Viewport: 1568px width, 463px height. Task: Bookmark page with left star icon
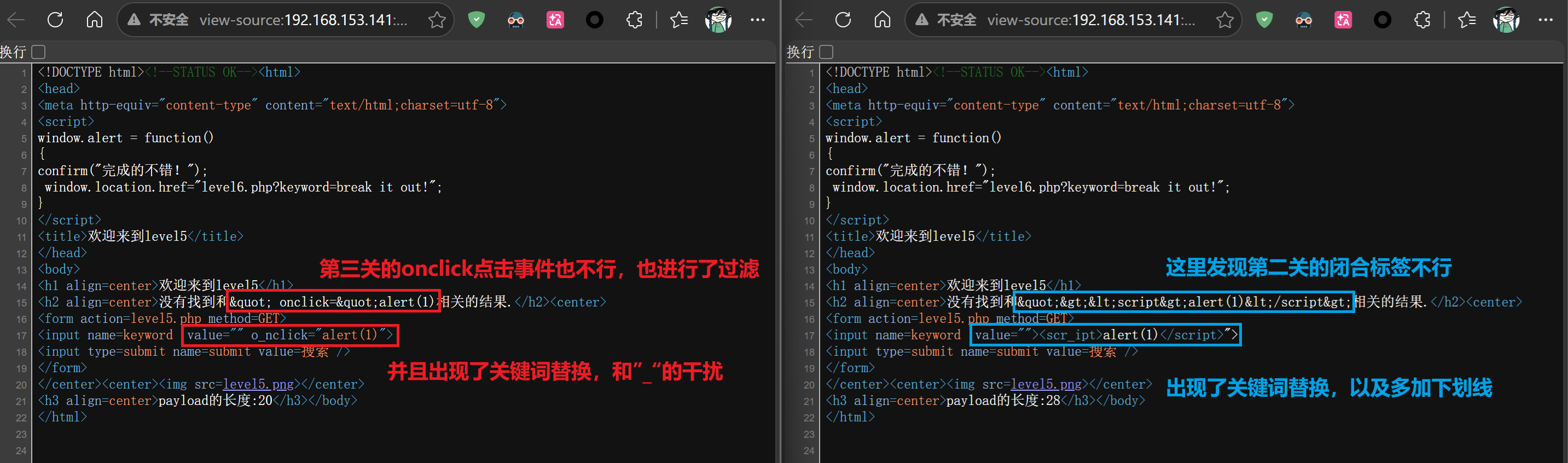[437, 20]
